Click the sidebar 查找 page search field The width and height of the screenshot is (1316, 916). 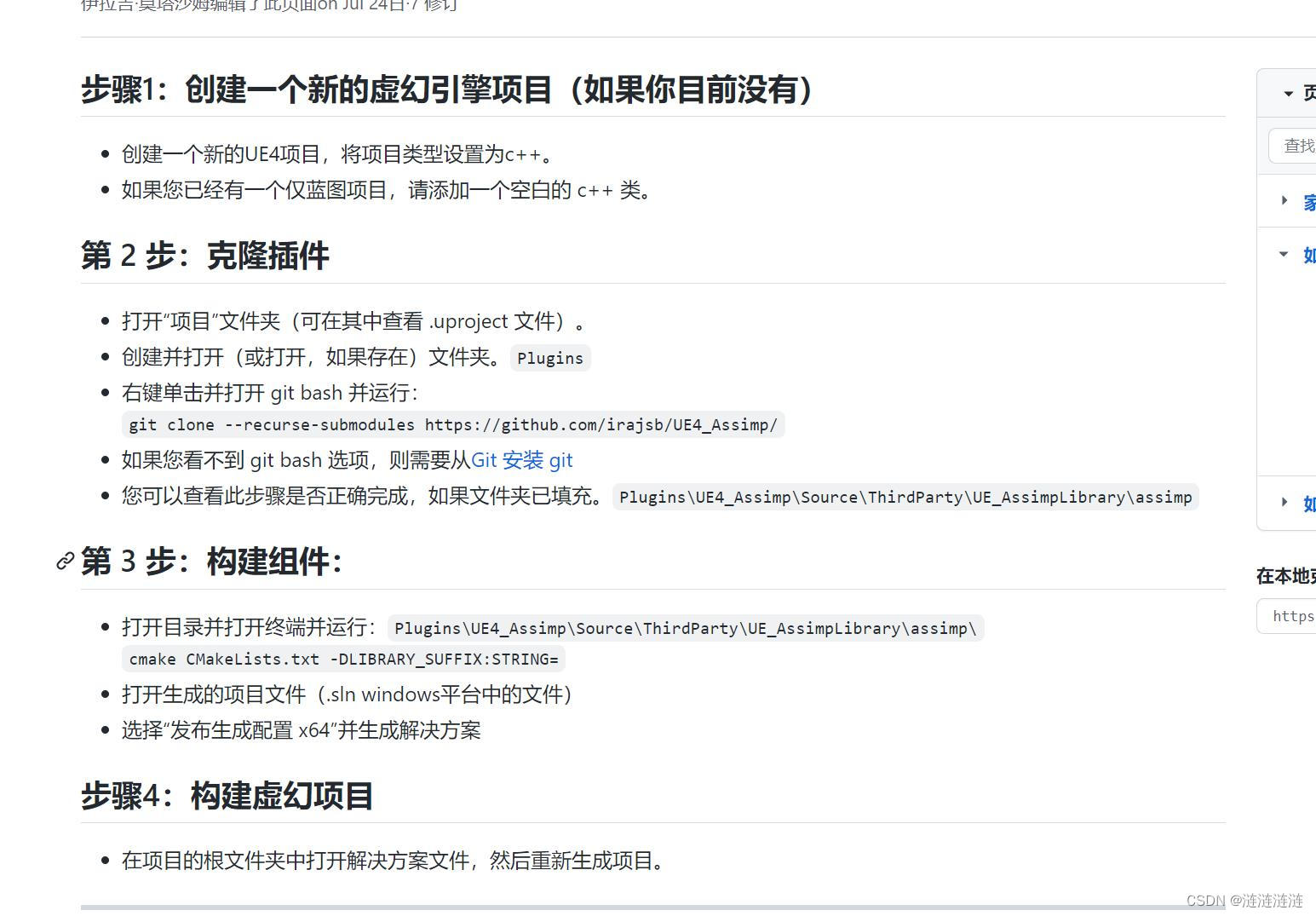1292,146
